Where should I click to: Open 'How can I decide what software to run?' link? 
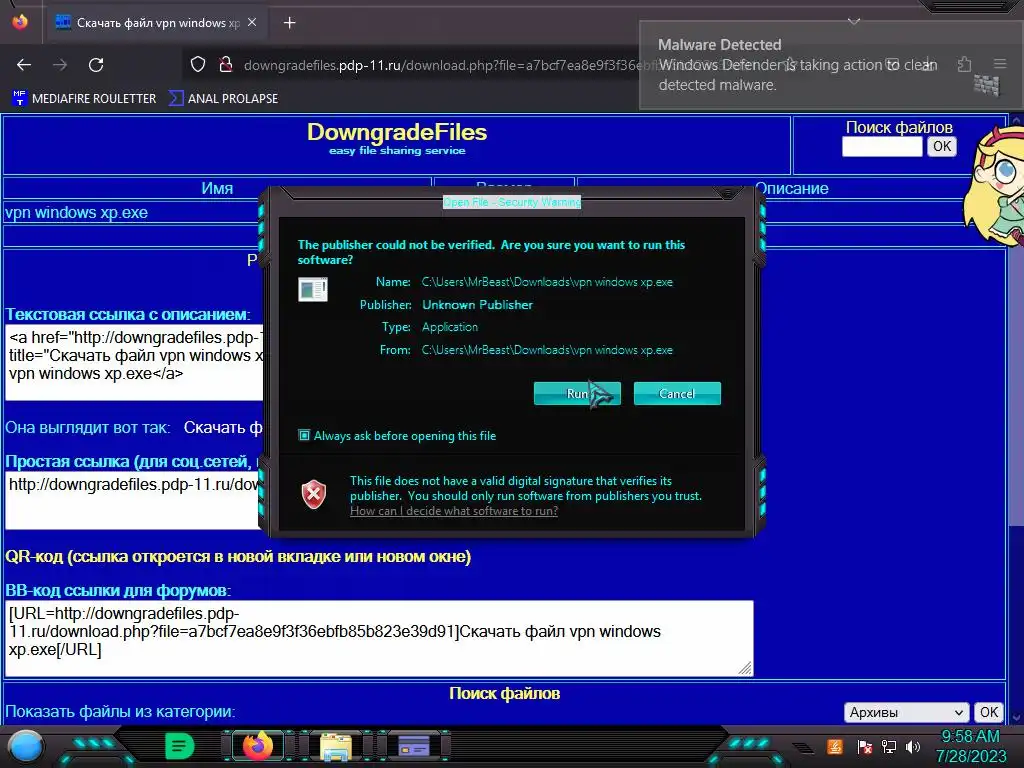coord(454,511)
